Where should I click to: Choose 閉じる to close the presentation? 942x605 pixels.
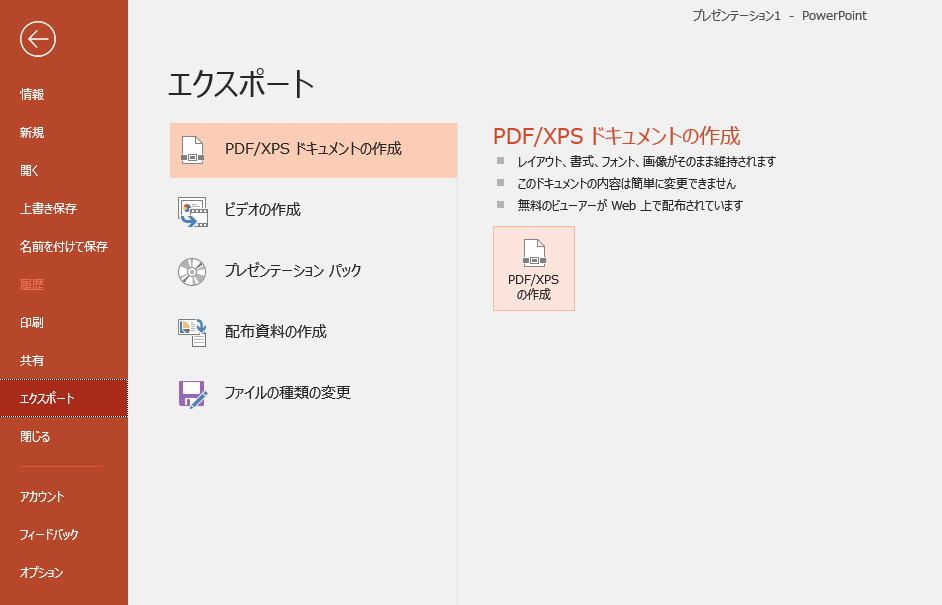(x=35, y=437)
